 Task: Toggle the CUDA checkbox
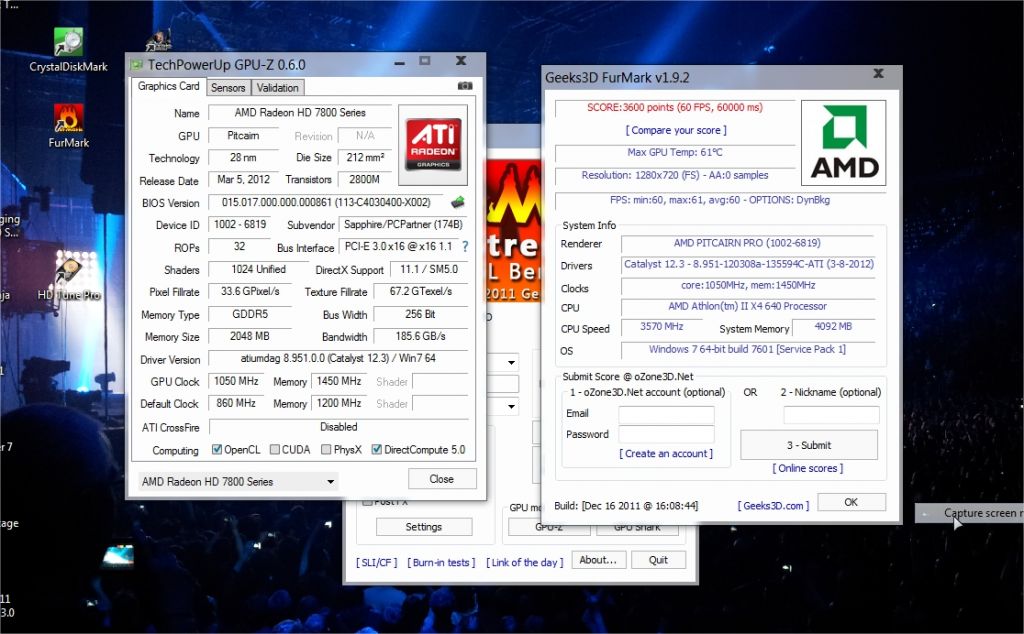click(x=275, y=449)
